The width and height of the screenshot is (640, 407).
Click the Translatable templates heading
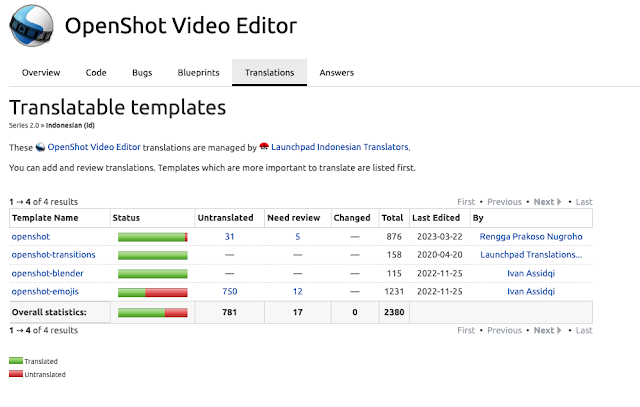pos(118,108)
